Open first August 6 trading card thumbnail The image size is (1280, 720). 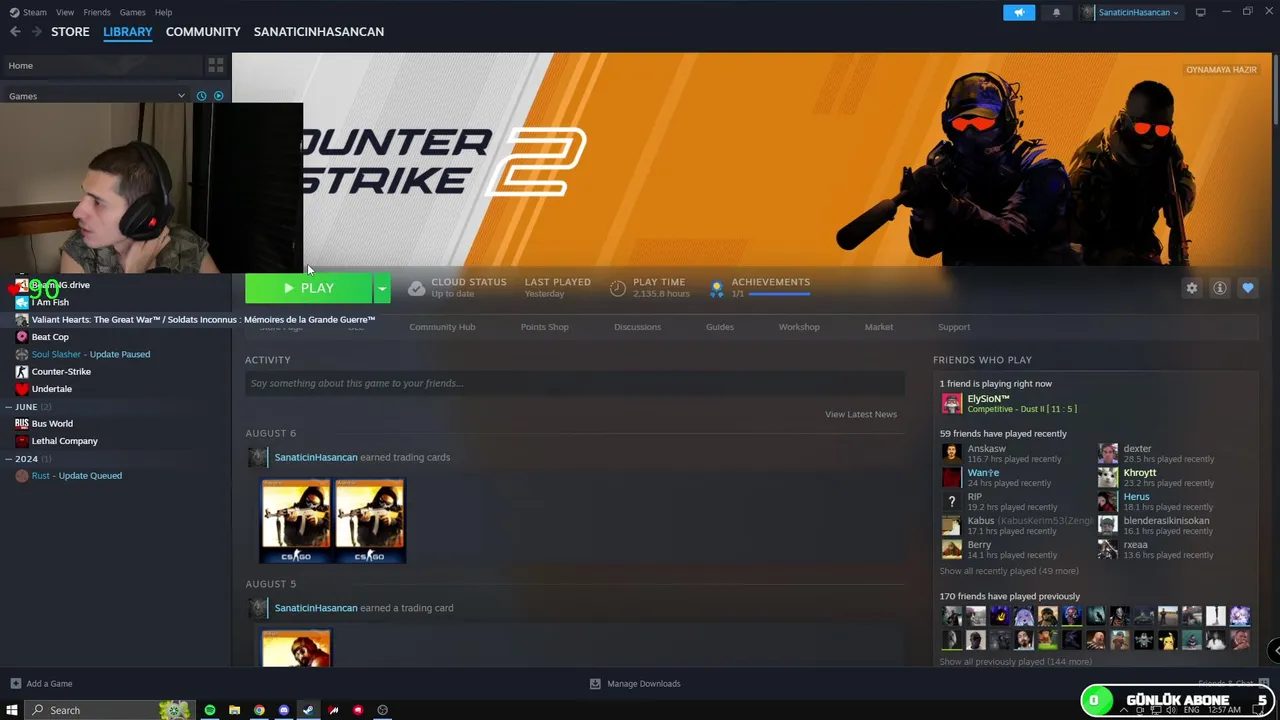(x=296, y=521)
